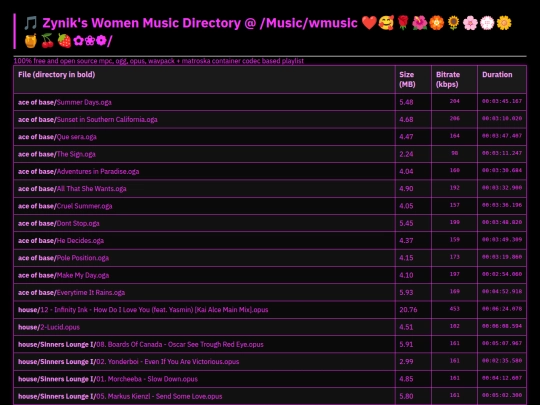Click the Que sera.oga link
The width and height of the screenshot is (540, 405).
pyautogui.click(x=76, y=137)
